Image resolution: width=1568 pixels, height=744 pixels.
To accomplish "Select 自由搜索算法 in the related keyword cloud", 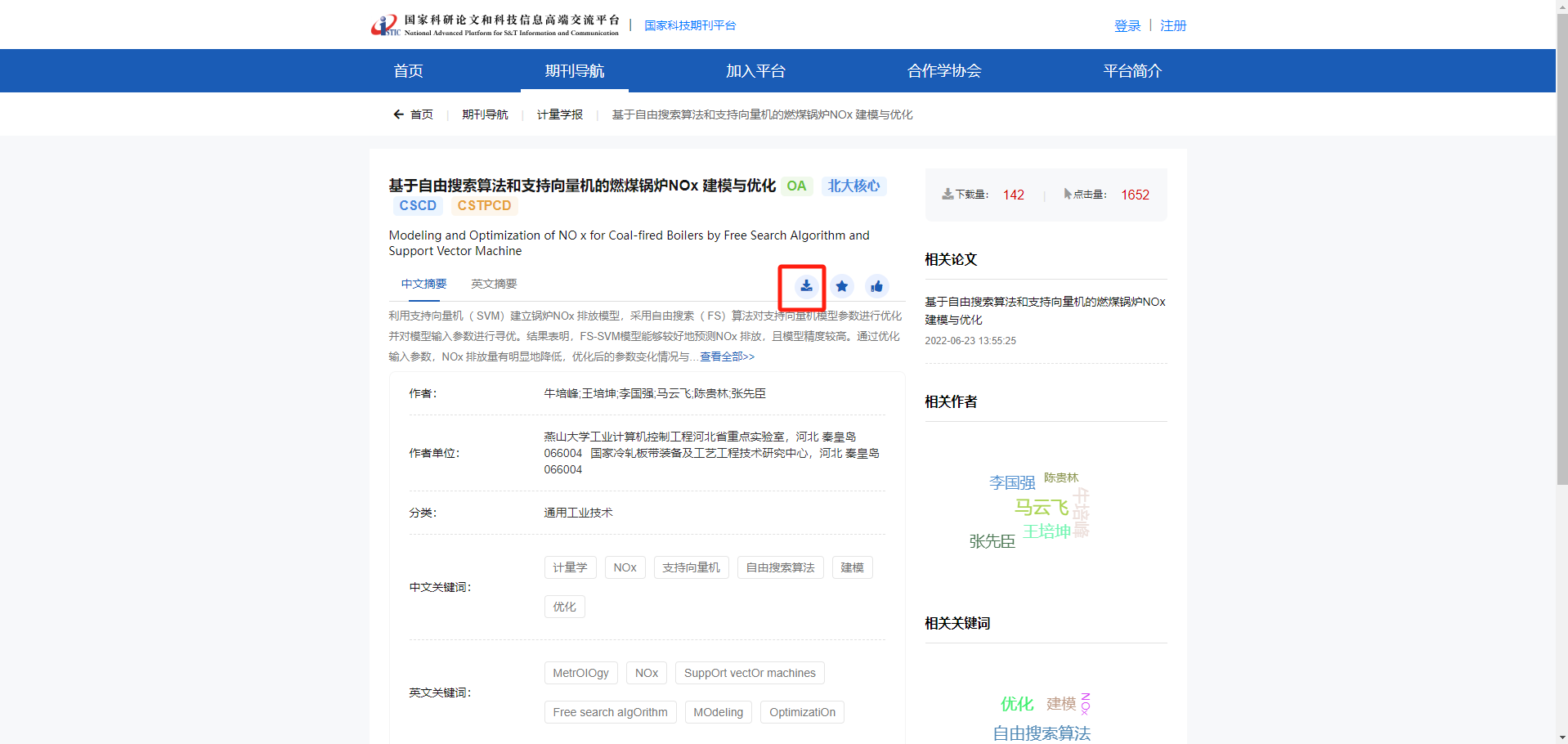I will (x=1042, y=733).
